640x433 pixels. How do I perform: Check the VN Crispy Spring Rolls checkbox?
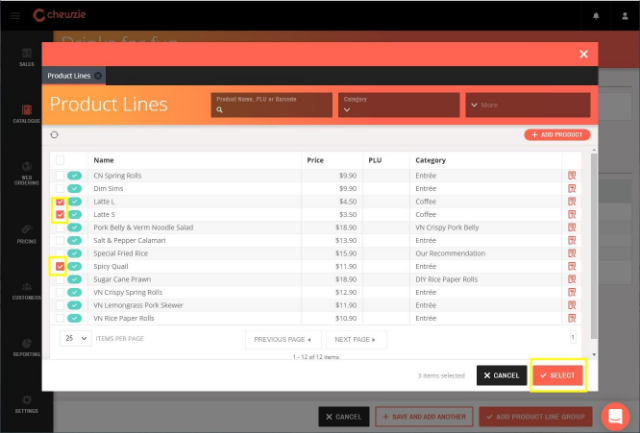[x=60, y=292]
